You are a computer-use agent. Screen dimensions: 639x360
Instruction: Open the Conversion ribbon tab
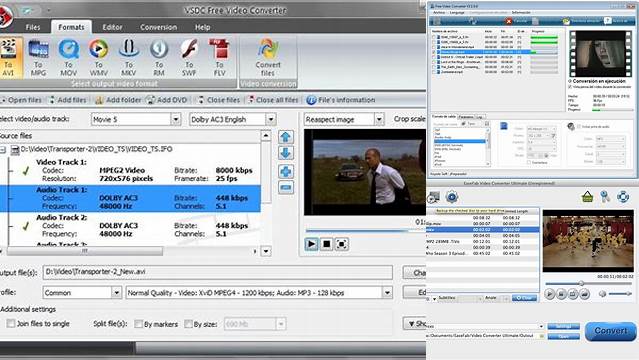(x=159, y=27)
